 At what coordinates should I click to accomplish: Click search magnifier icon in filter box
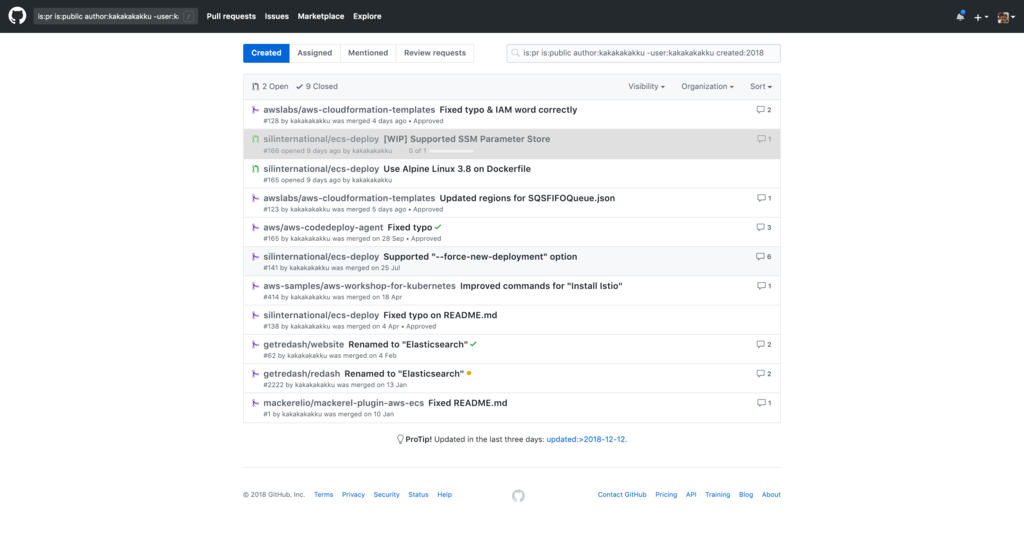pyautogui.click(x=515, y=53)
